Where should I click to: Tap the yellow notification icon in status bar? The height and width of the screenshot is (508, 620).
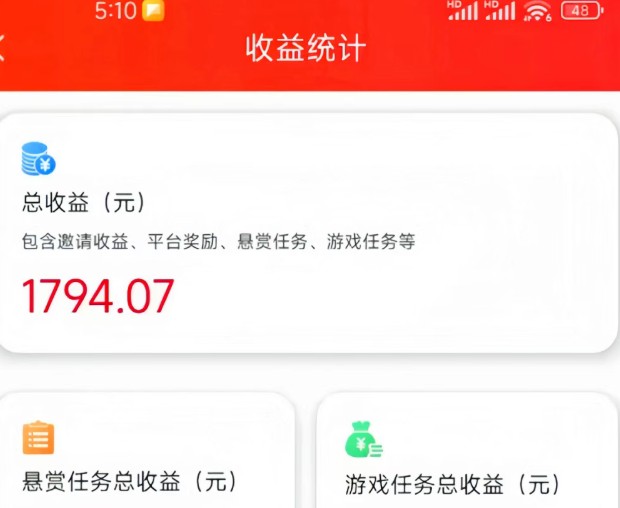153,11
